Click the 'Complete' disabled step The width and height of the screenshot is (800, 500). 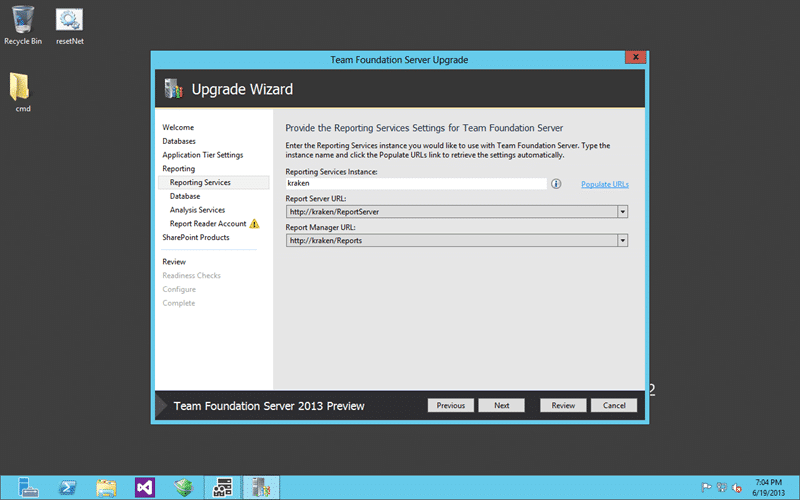tap(179, 303)
